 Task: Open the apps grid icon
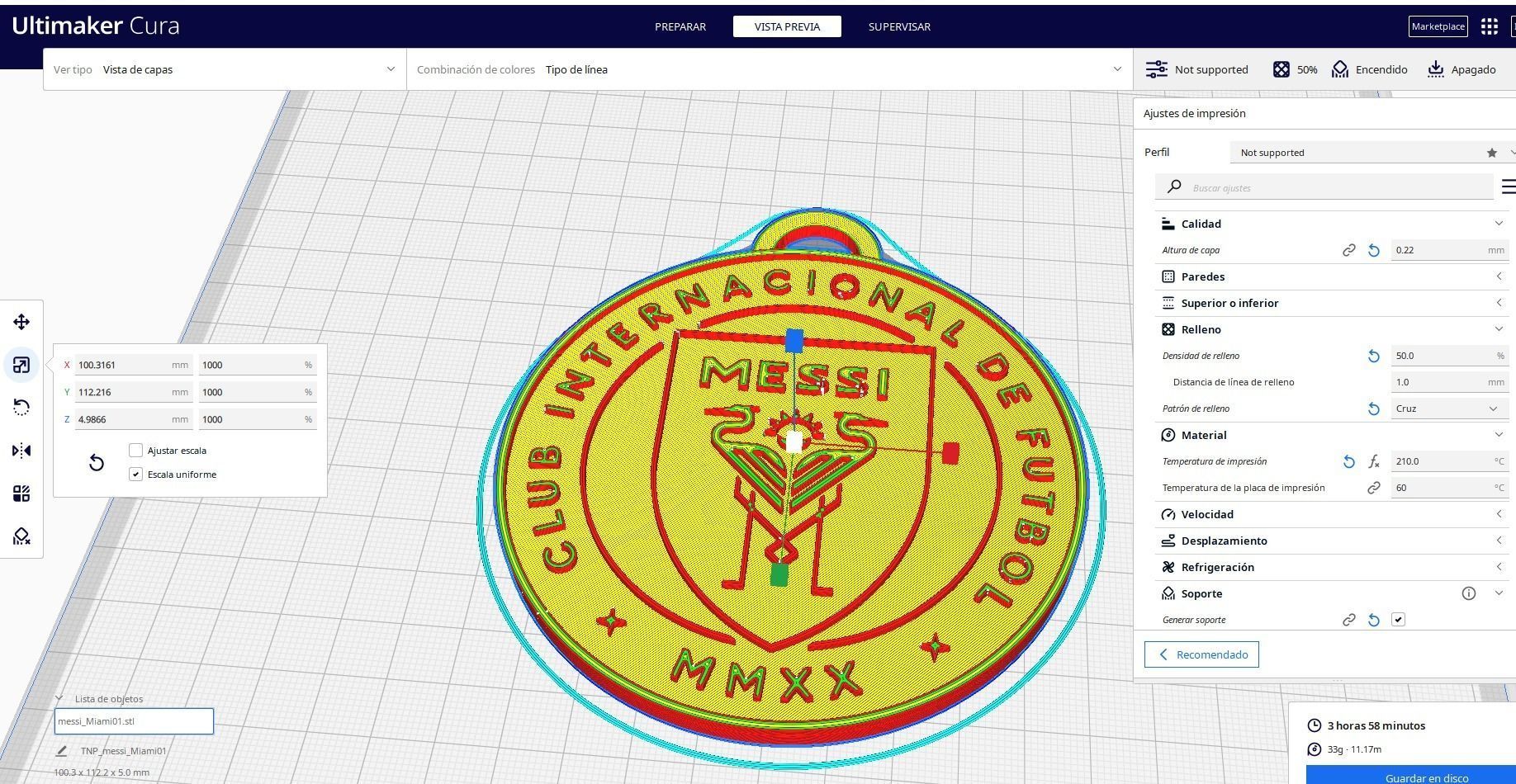tap(1490, 26)
